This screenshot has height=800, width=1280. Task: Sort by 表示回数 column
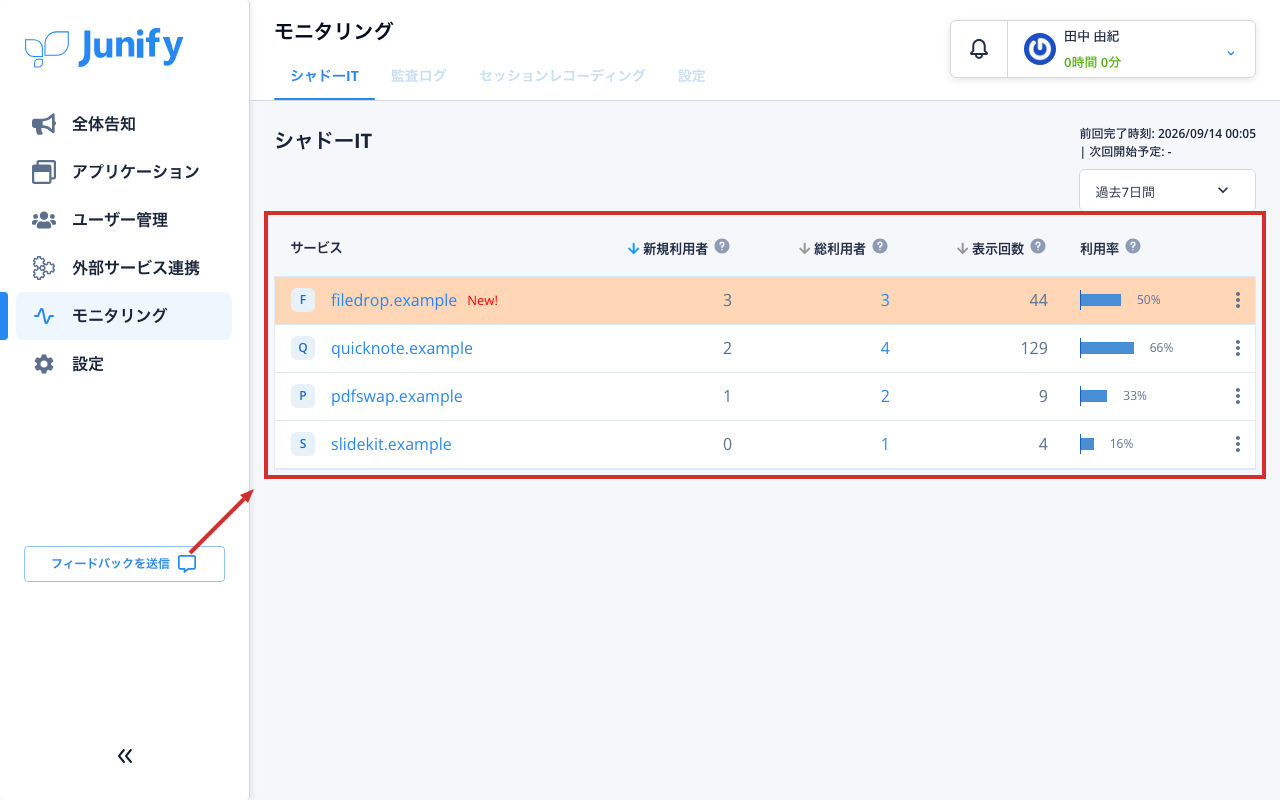tap(990, 248)
